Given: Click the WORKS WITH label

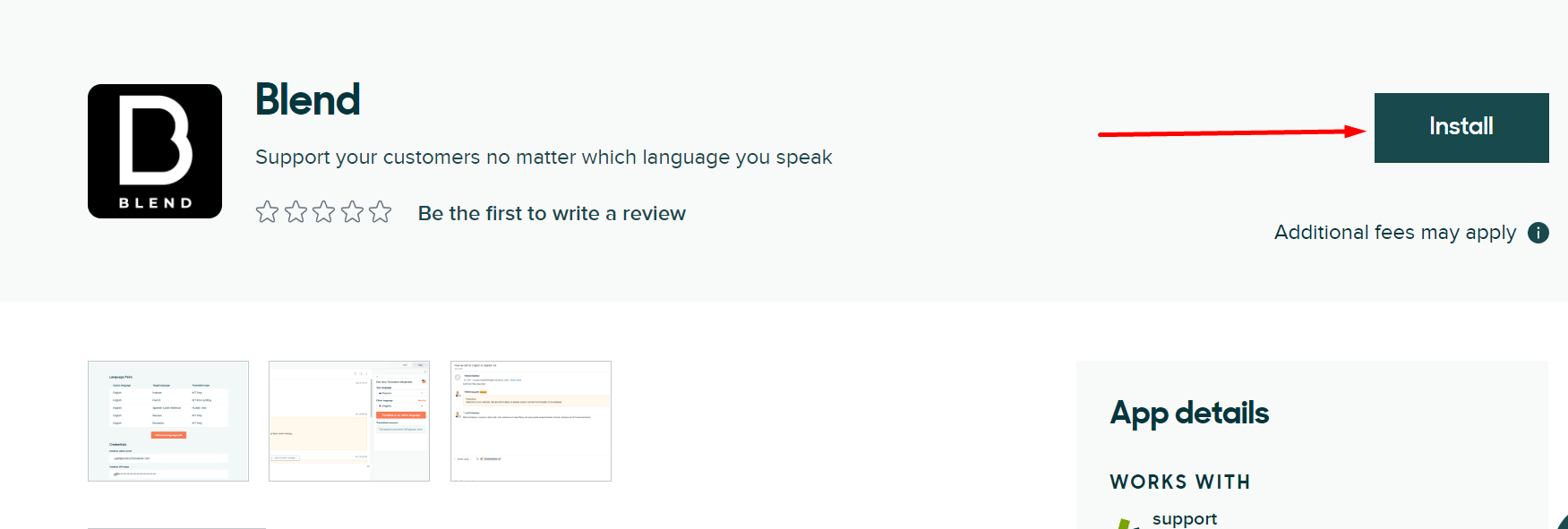Looking at the screenshot, I should [1180, 482].
